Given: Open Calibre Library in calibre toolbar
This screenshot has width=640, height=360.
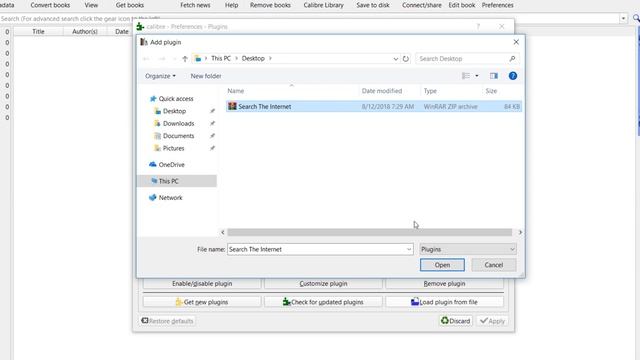Looking at the screenshot, I should tap(324, 5).
